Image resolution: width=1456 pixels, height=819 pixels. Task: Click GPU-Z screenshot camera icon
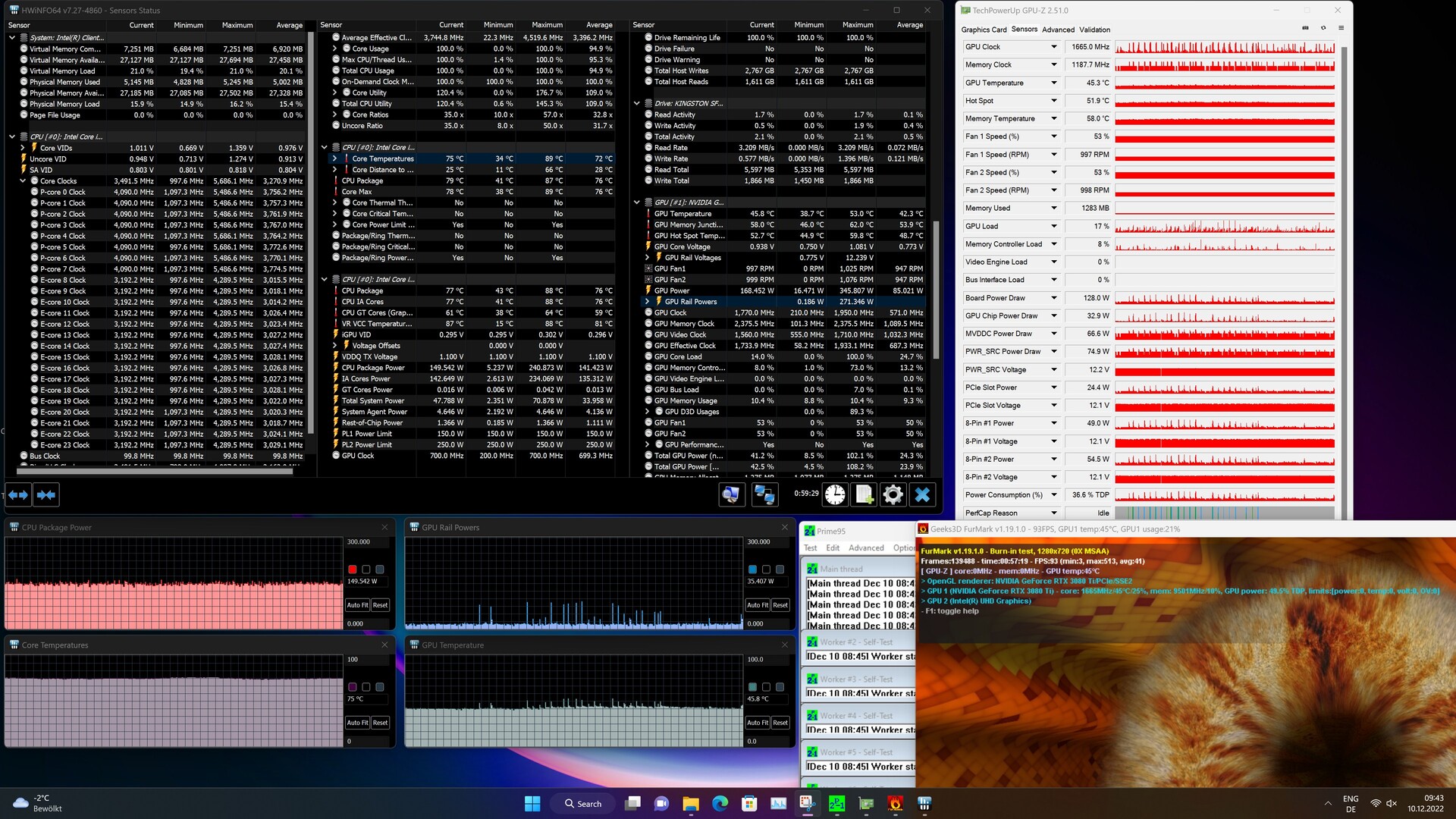[x=1305, y=28]
